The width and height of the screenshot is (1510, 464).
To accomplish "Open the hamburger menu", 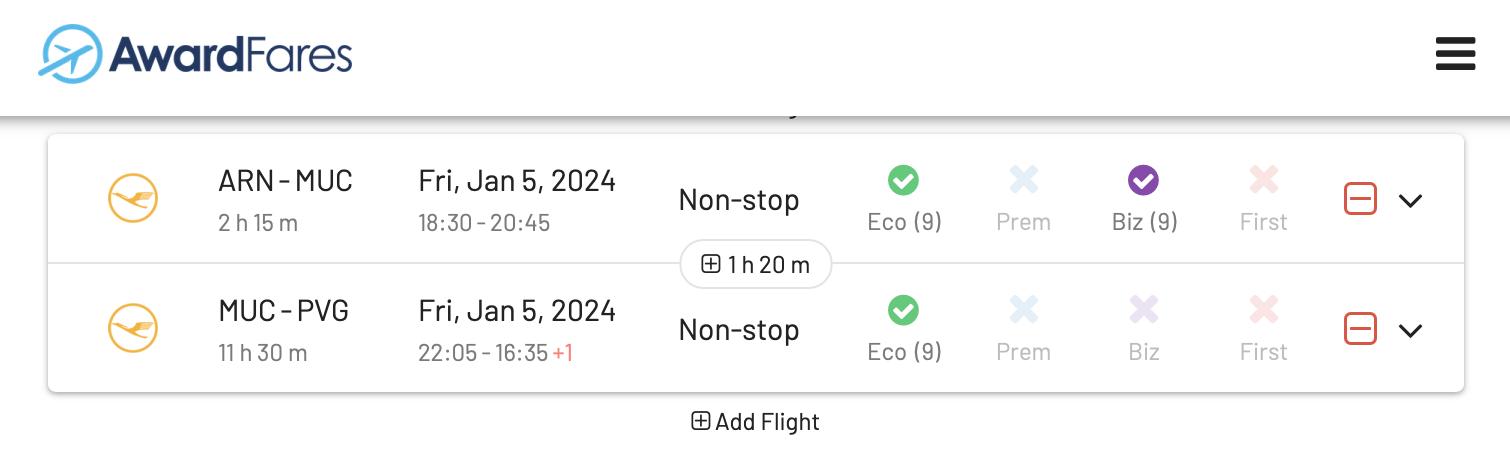I will coord(1455,54).
